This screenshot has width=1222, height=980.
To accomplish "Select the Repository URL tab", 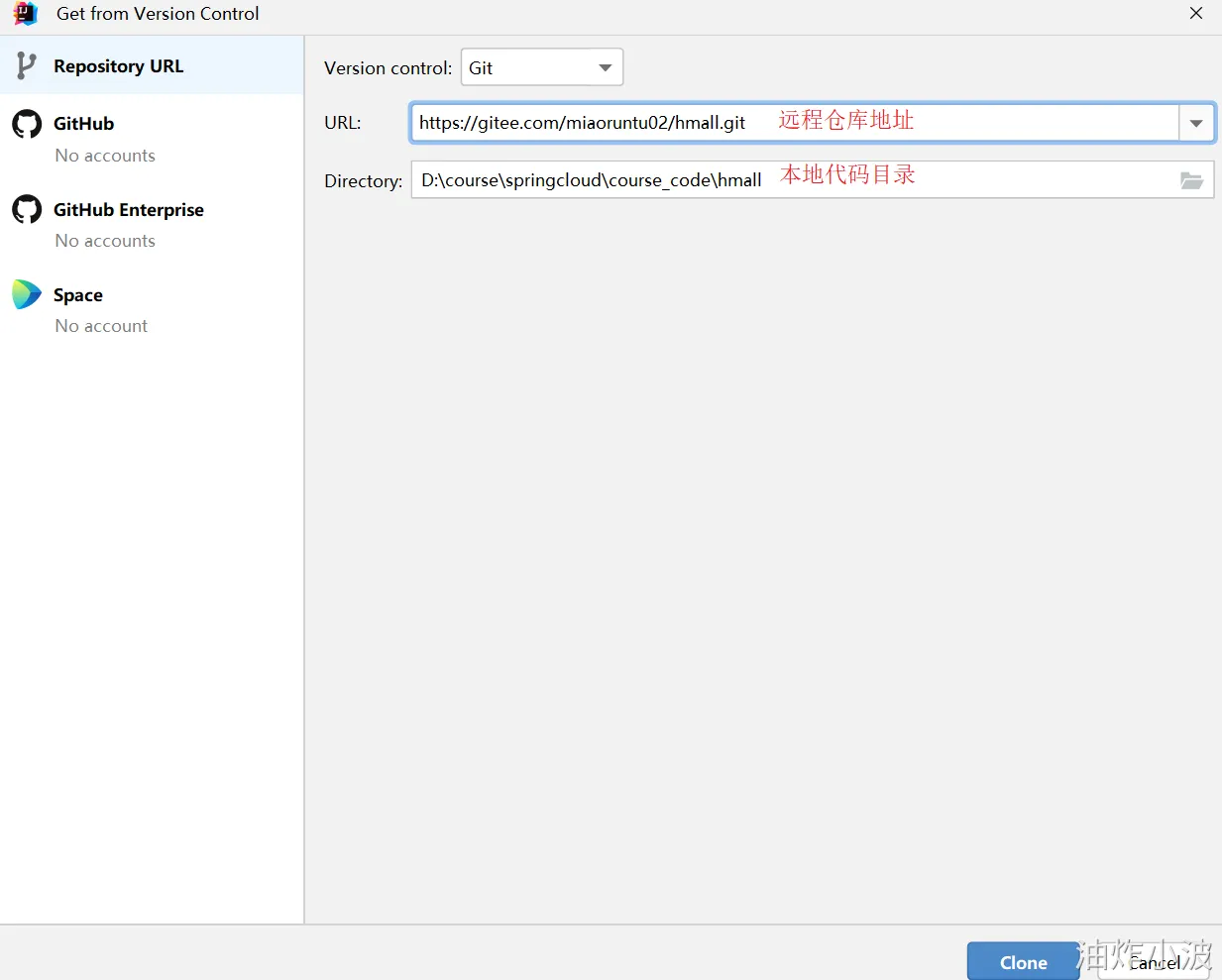I will click(152, 66).
